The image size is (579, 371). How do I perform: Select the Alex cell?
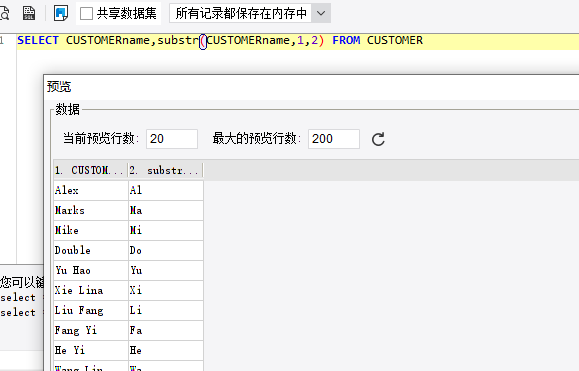pyautogui.click(x=91, y=190)
